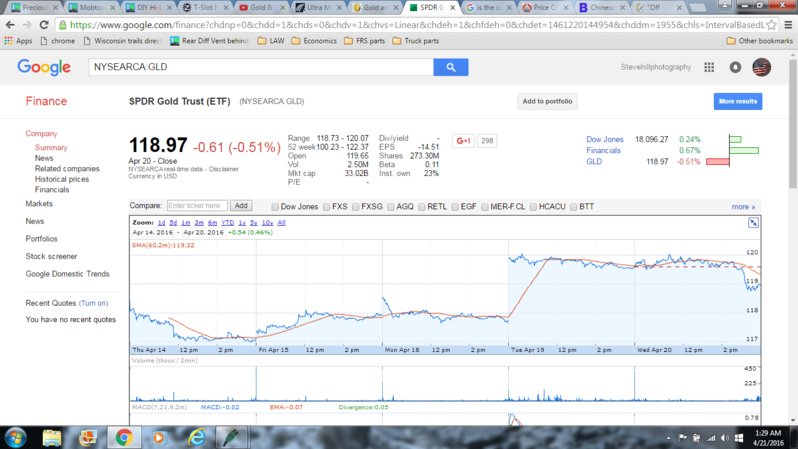Set chart zoom to 10y
This screenshot has width=798, height=449.
tap(267, 223)
